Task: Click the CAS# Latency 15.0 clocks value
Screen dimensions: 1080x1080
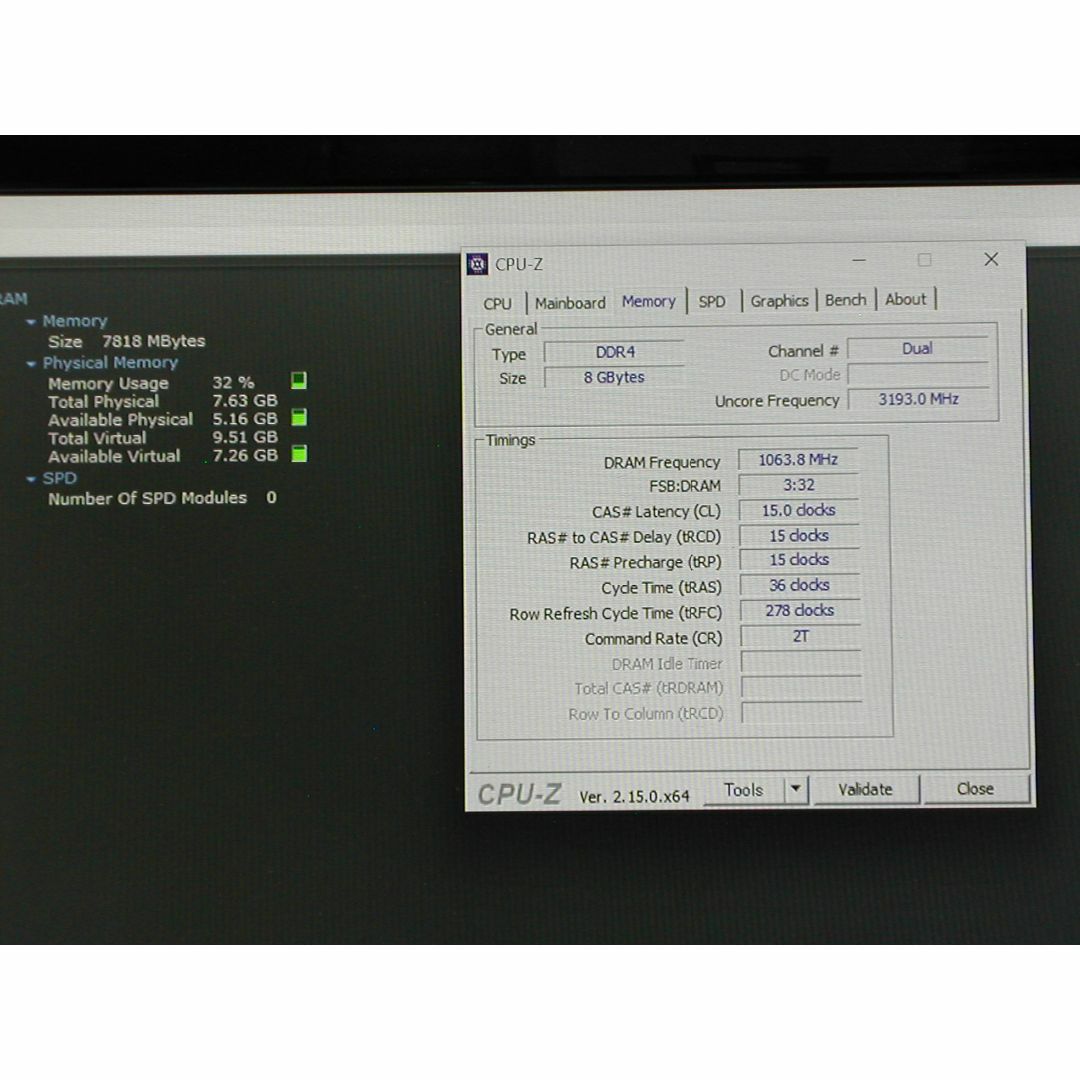Action: pos(799,510)
